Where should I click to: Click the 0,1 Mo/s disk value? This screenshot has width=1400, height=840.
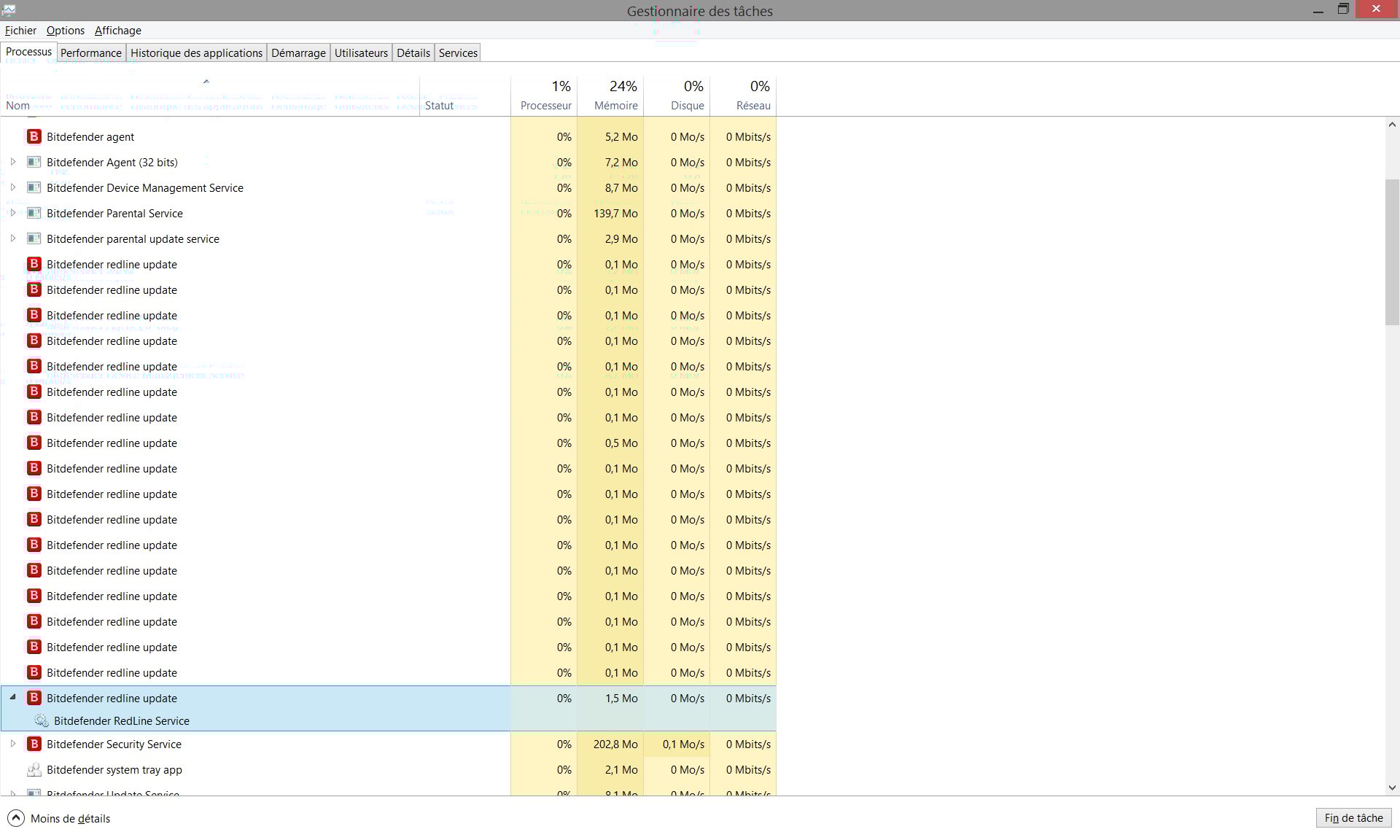[683, 744]
